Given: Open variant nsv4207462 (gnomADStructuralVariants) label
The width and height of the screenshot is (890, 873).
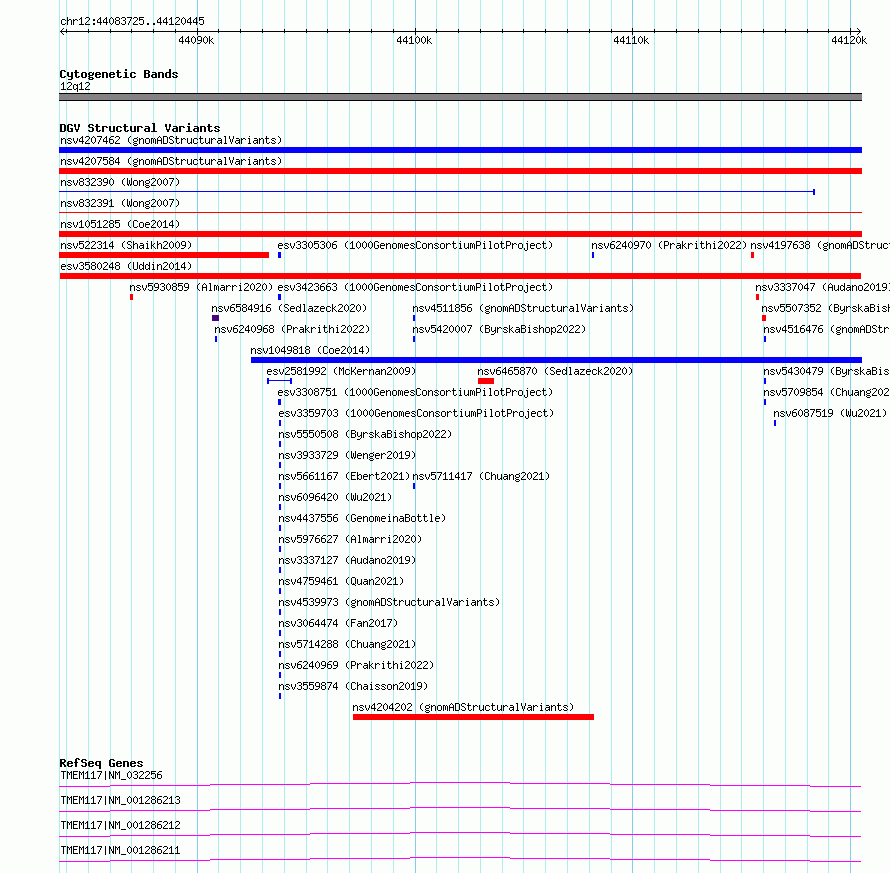Looking at the screenshot, I should point(171,140).
